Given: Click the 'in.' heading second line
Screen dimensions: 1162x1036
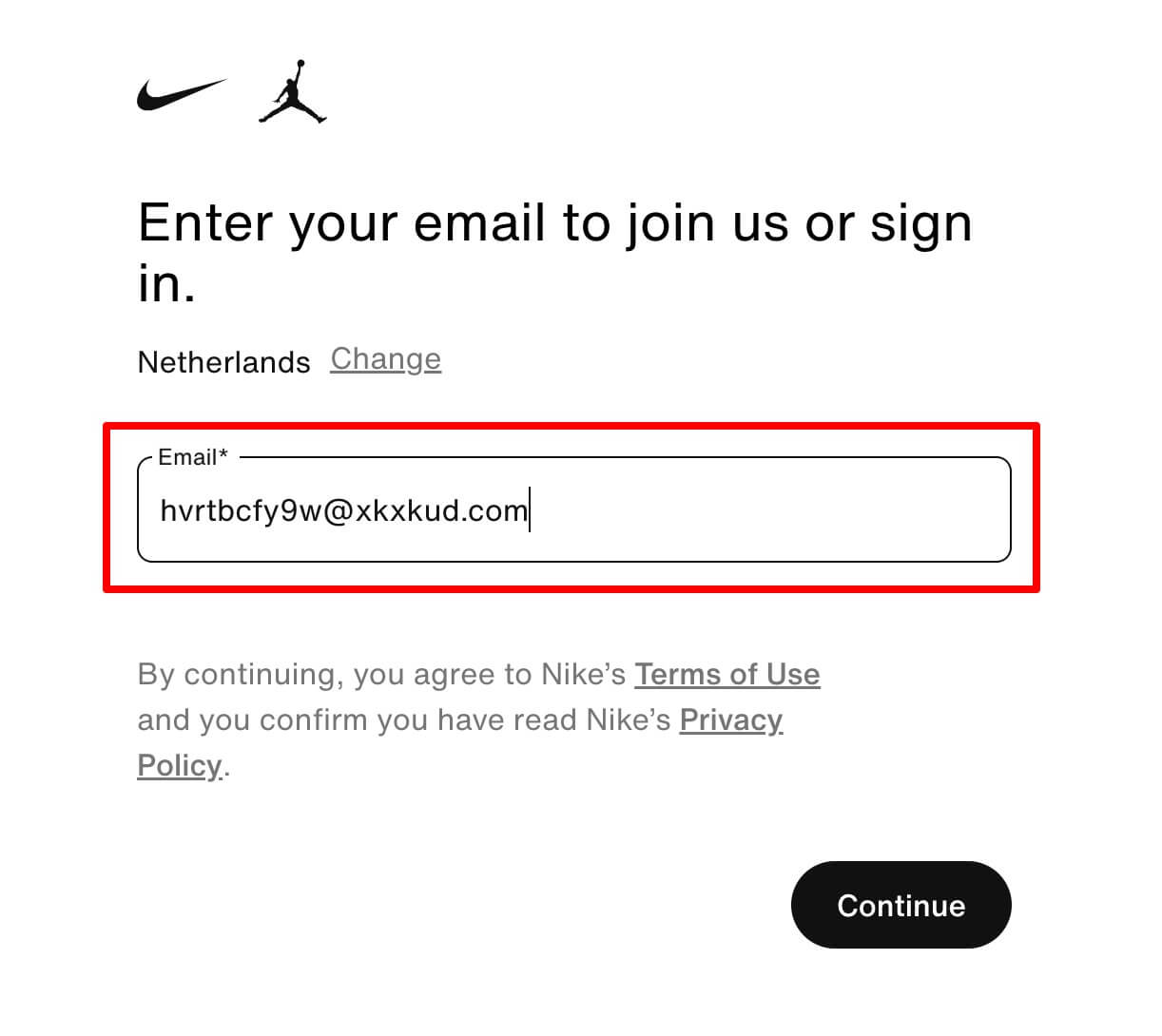Looking at the screenshot, I should tap(167, 282).
